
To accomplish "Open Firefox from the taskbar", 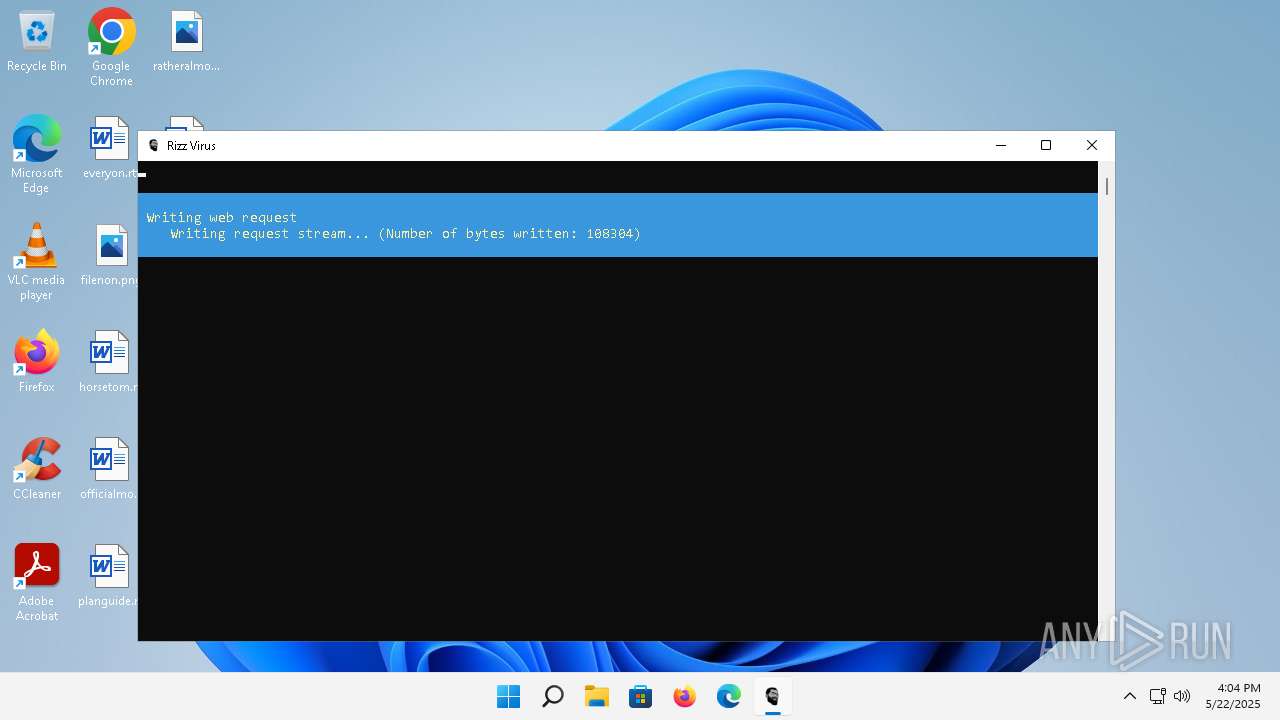I will pos(685,696).
